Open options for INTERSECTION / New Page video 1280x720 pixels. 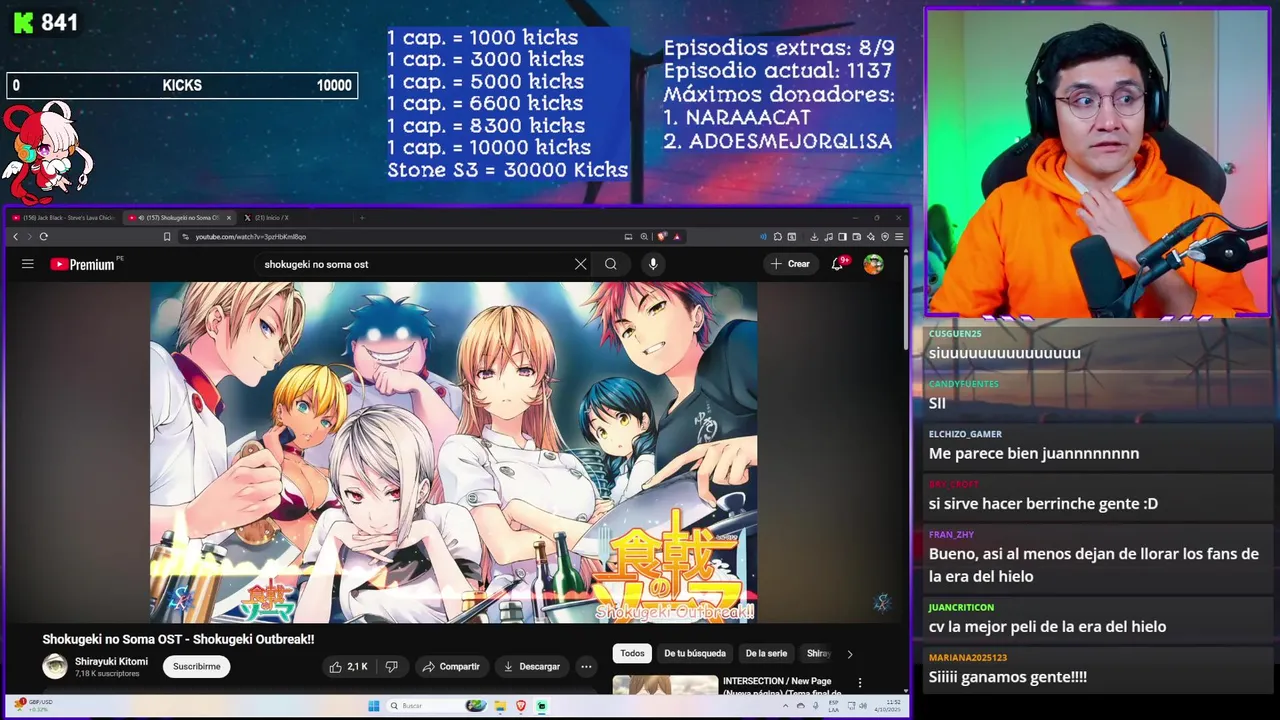pos(859,683)
